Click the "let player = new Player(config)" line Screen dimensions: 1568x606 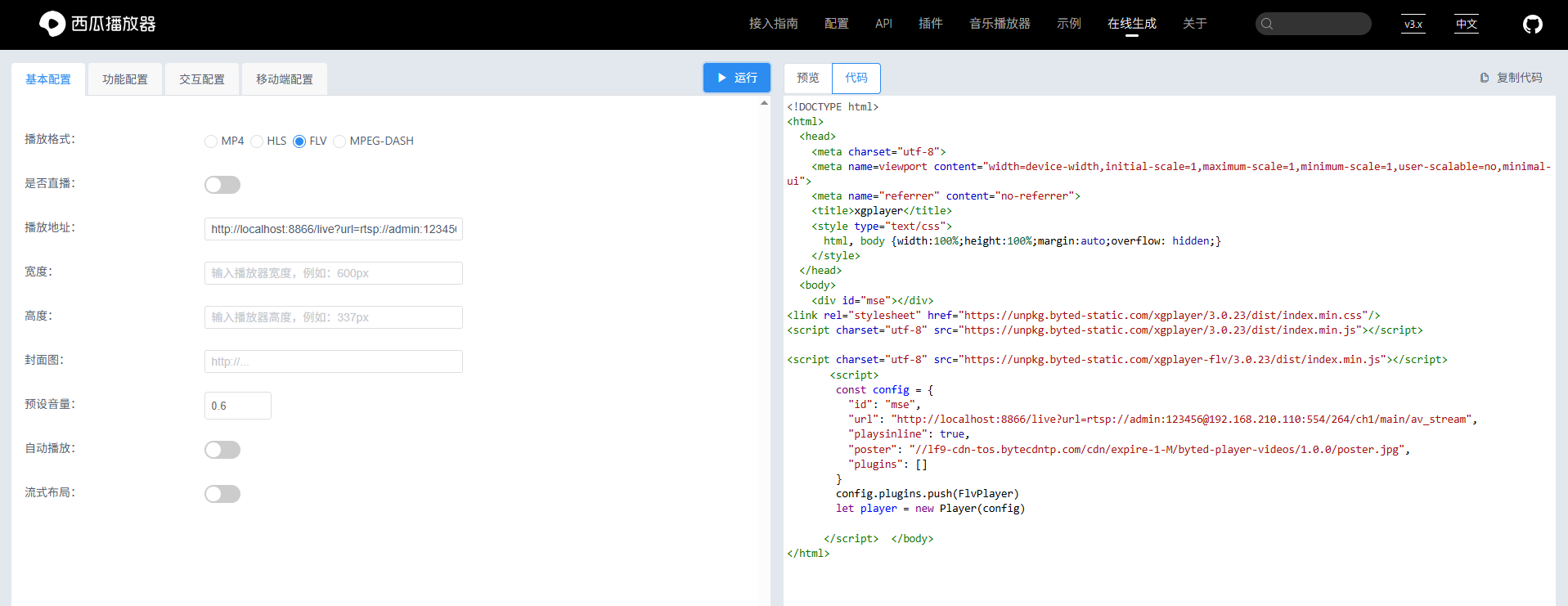click(930, 509)
